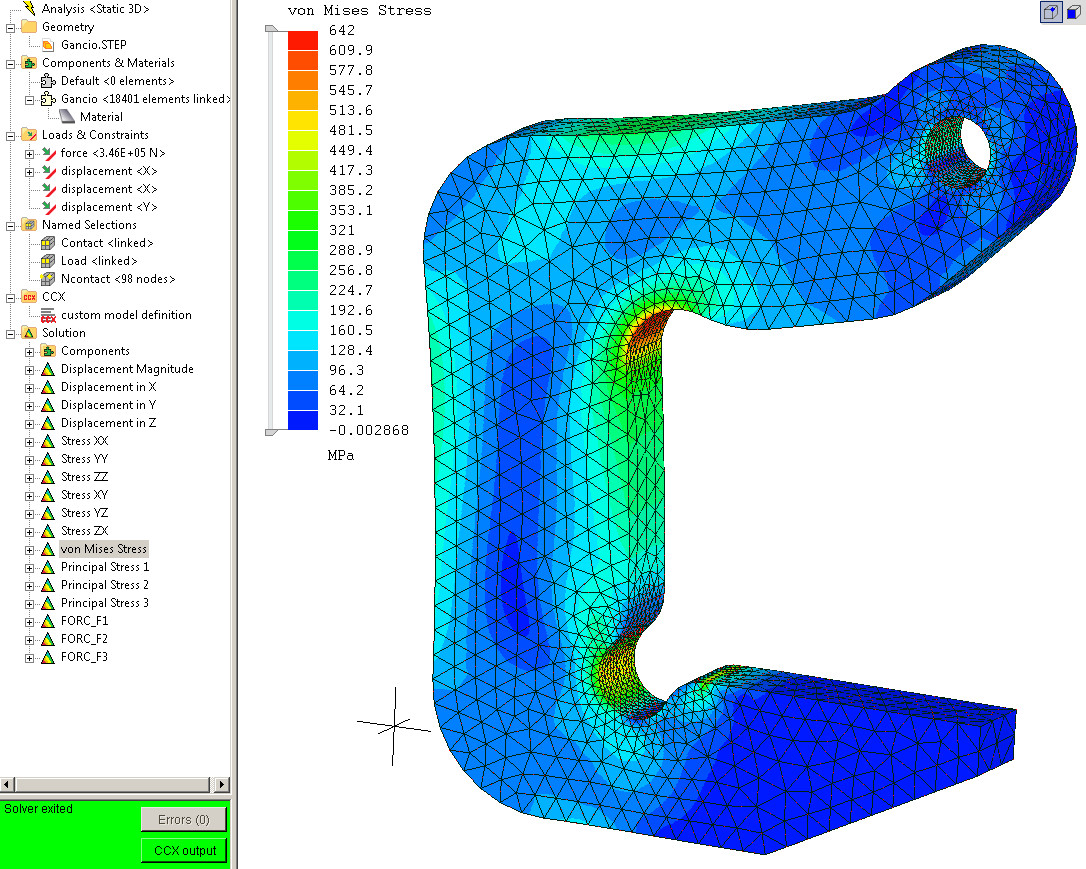Collapse the Named Selections node

(x=10, y=226)
